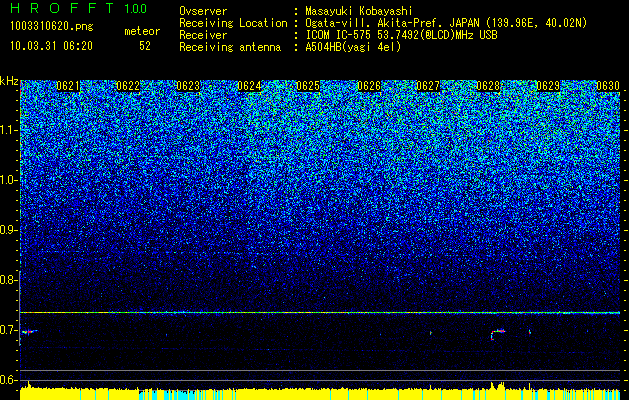
Task: Click the Ovserver field label
Action: coord(203,12)
